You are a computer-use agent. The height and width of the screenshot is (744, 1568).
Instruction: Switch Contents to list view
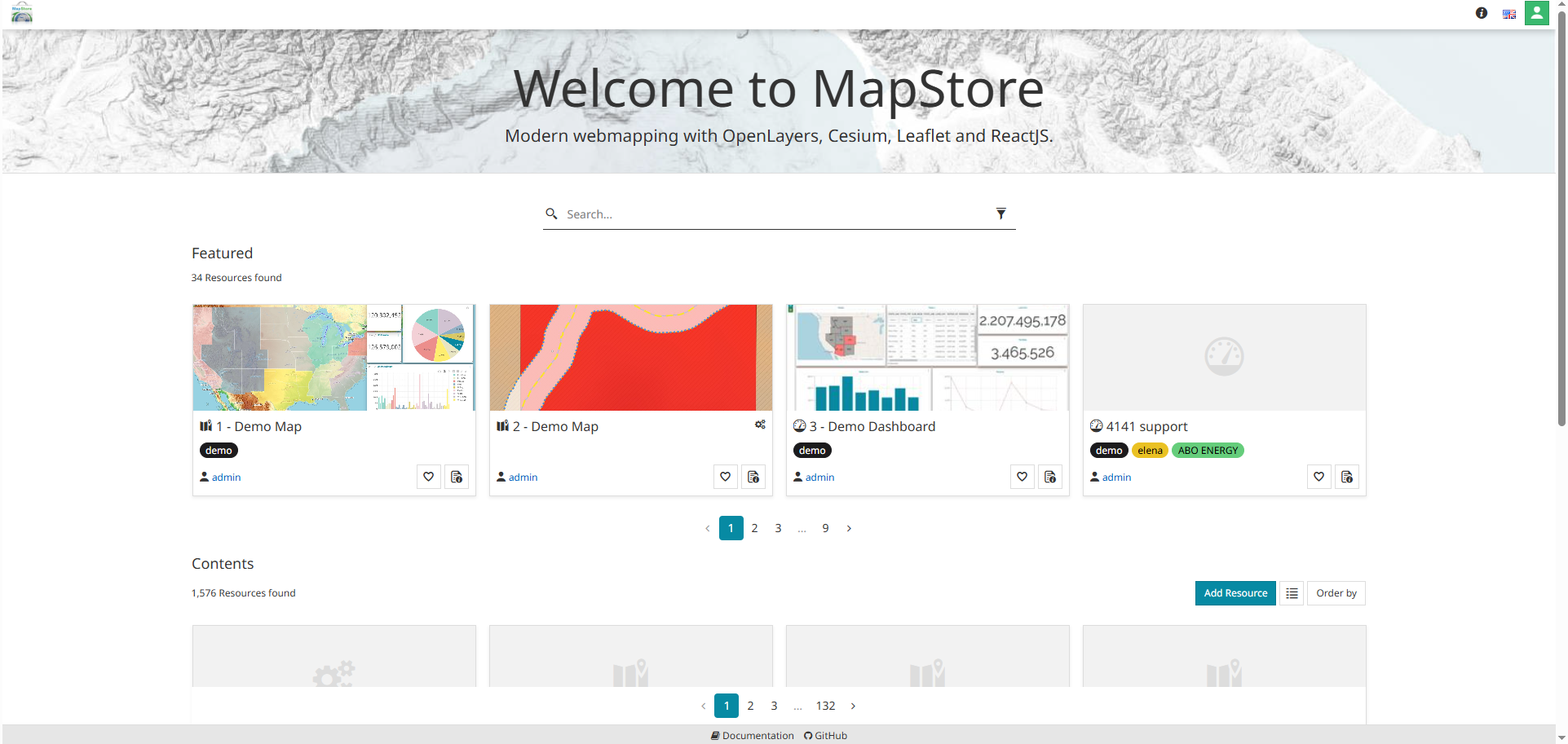point(1292,593)
